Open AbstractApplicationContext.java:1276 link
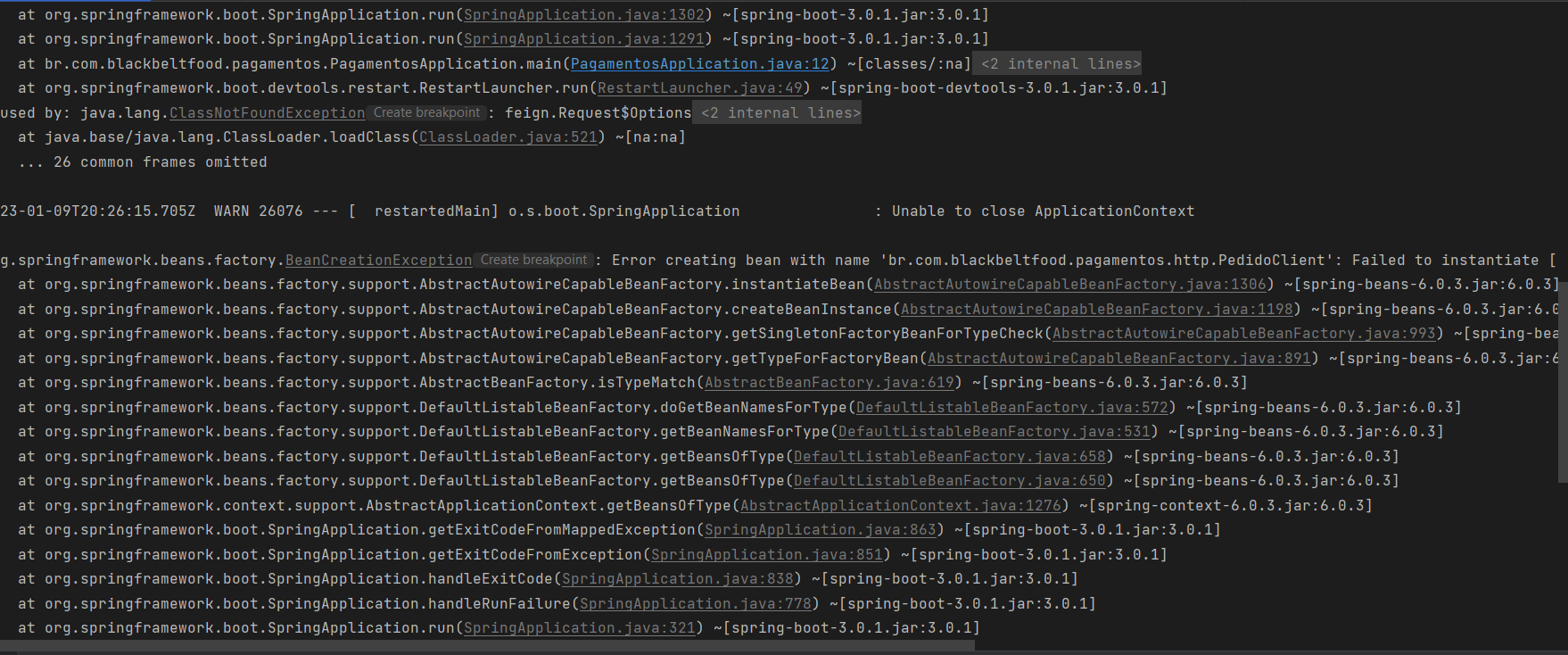This screenshot has width=1568, height=655. [900, 506]
